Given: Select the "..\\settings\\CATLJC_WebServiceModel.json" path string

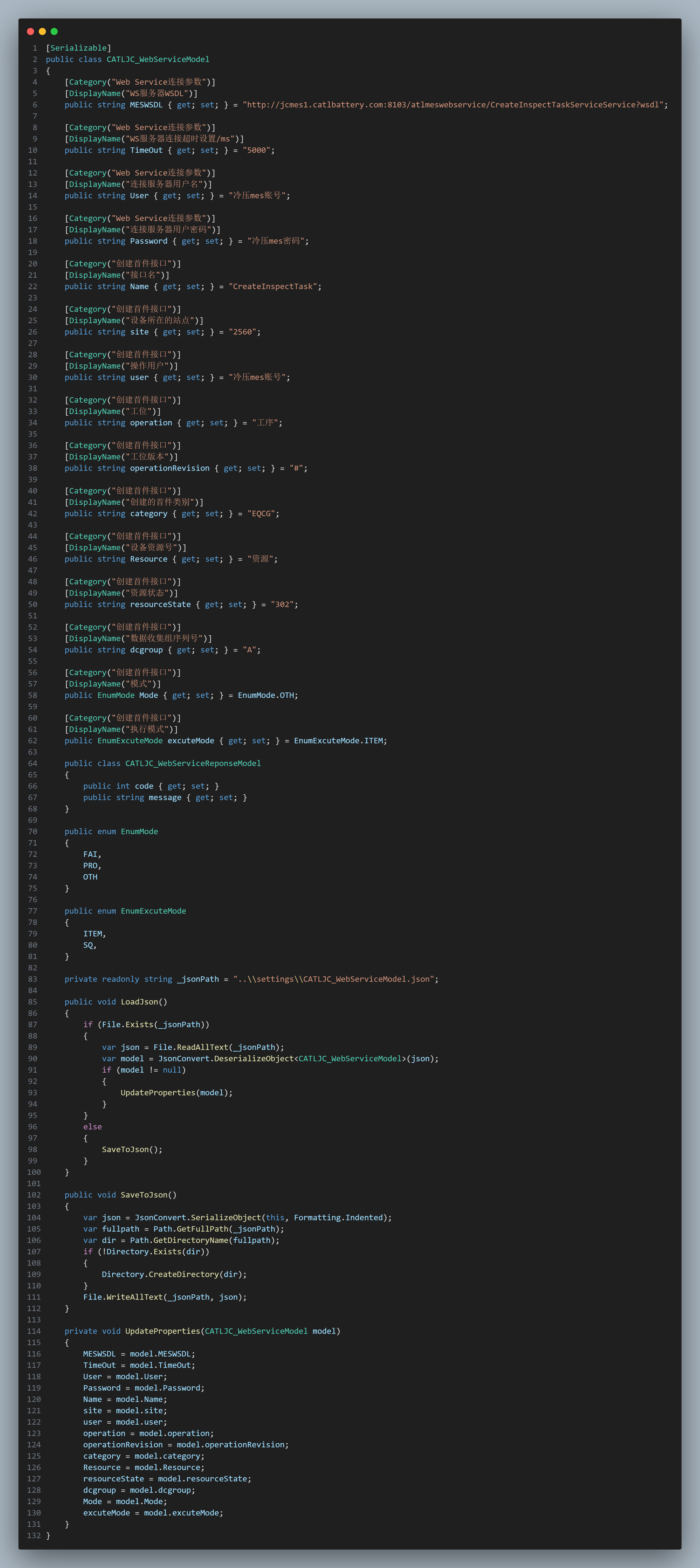Looking at the screenshot, I should tap(334, 980).
